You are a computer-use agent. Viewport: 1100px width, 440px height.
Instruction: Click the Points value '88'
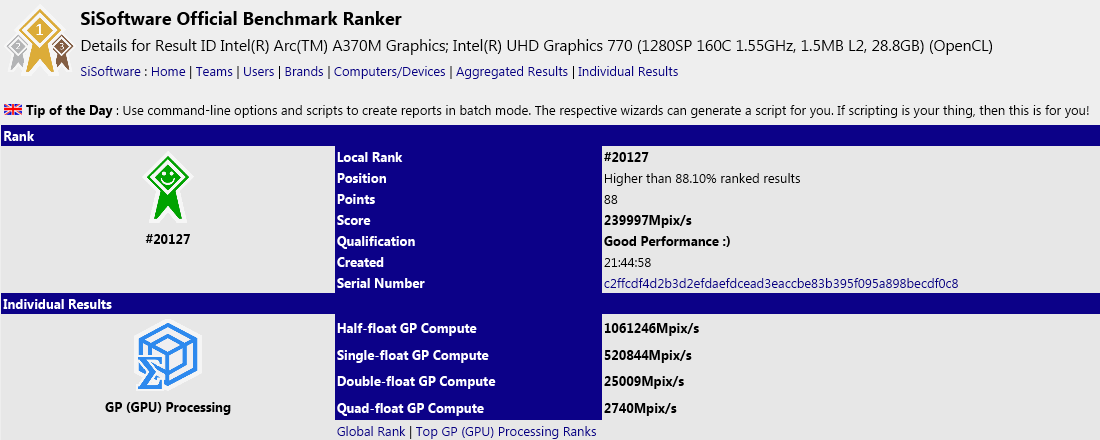coord(610,199)
